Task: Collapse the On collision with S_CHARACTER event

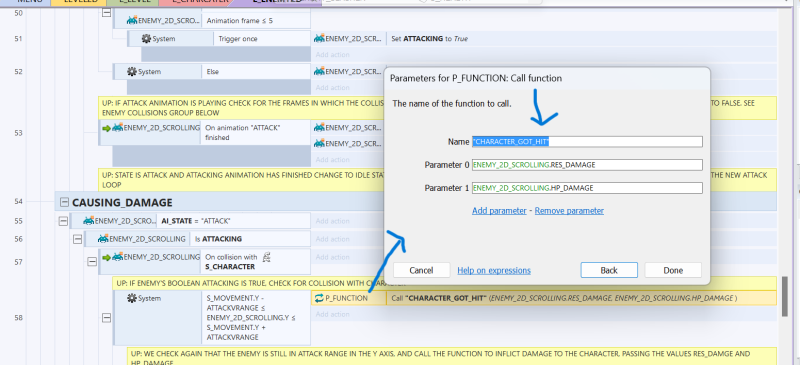Action: (92, 261)
